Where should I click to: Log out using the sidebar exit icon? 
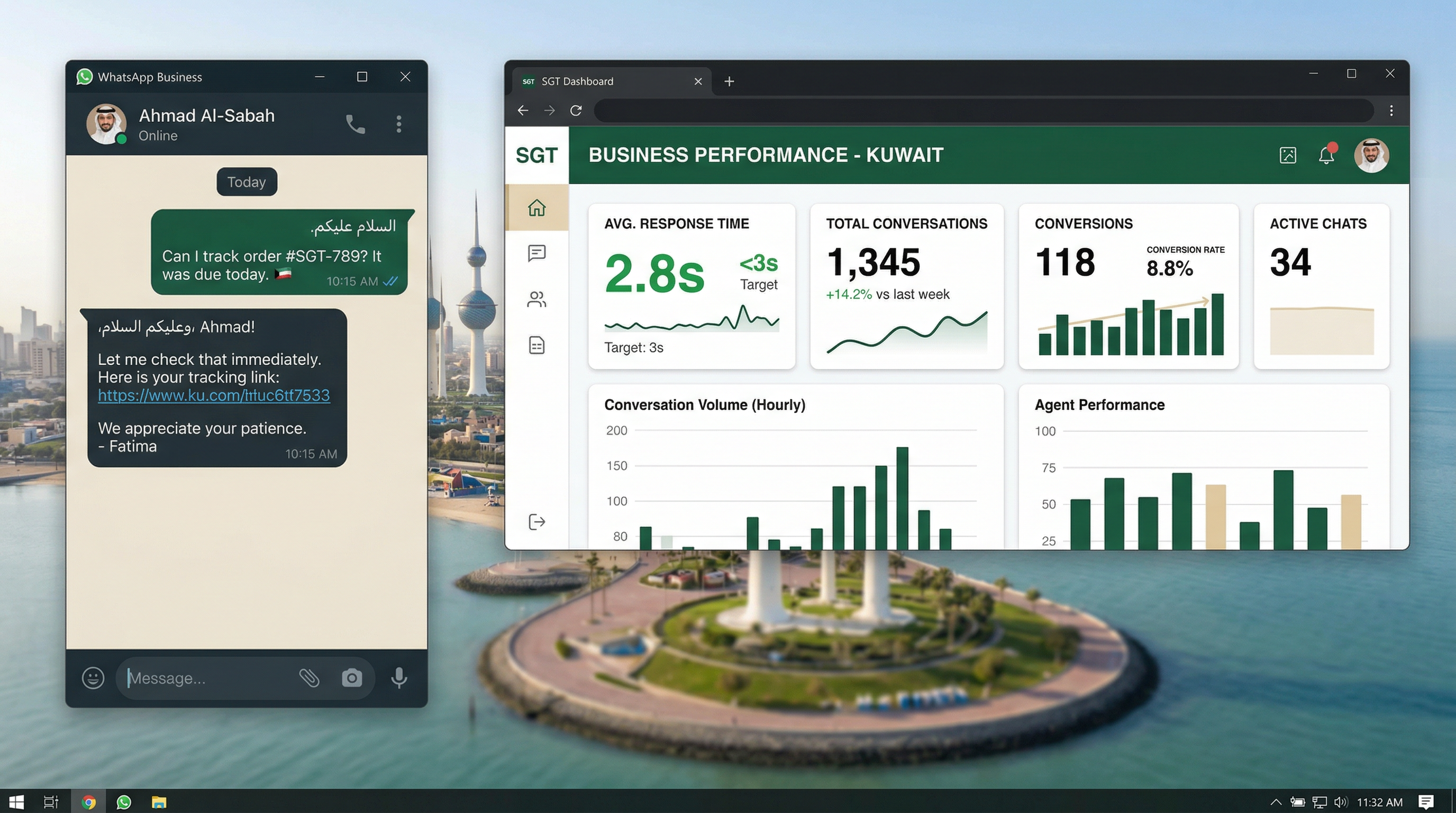[x=536, y=521]
